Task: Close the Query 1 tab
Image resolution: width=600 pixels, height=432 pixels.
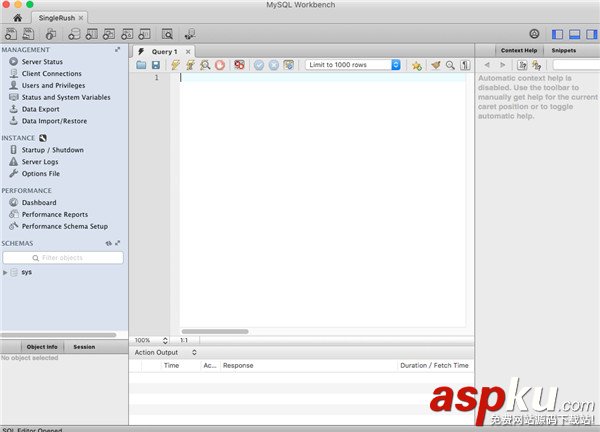Action: coord(188,52)
